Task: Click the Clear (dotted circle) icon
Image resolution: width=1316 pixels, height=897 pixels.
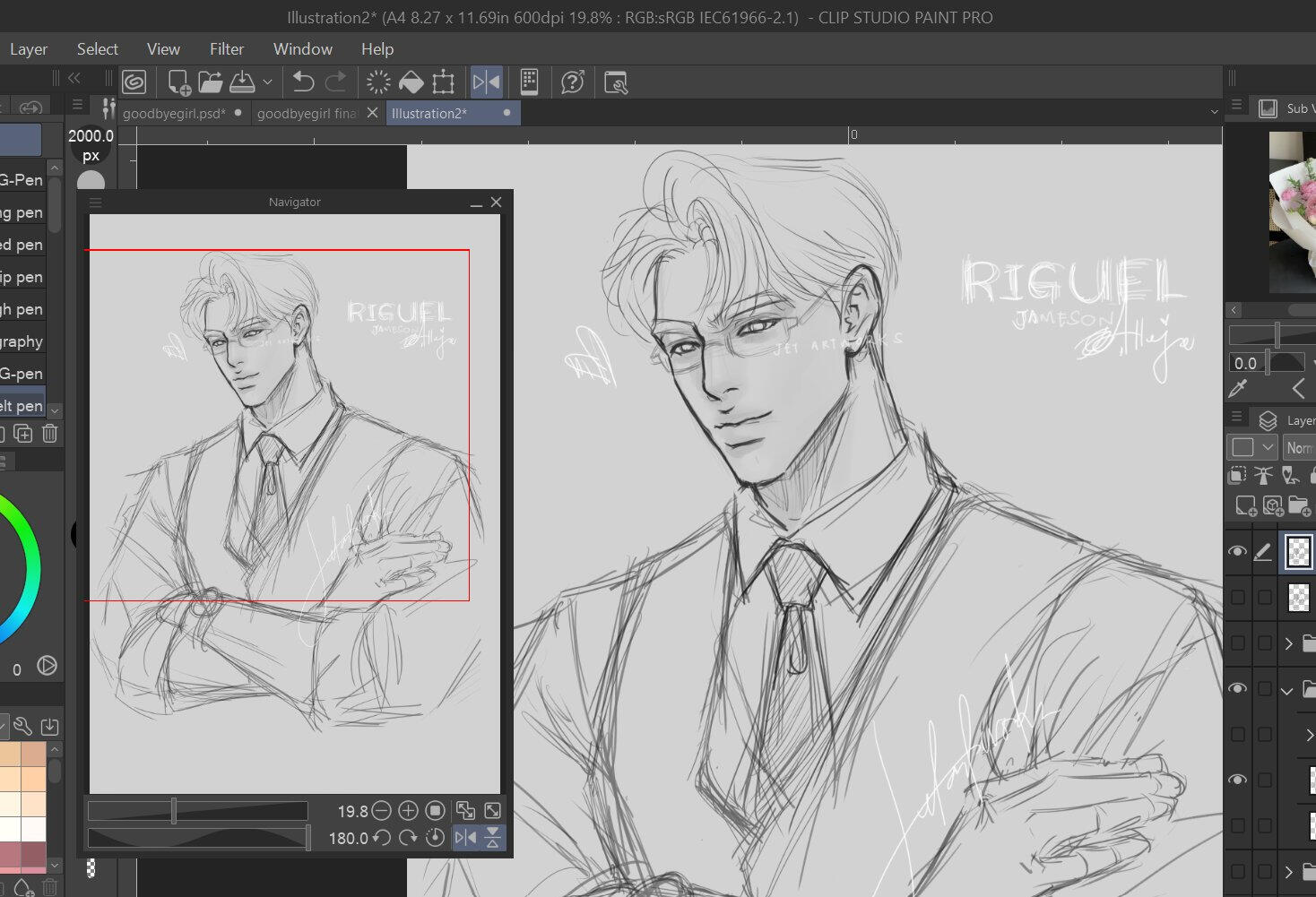Action: [378, 82]
